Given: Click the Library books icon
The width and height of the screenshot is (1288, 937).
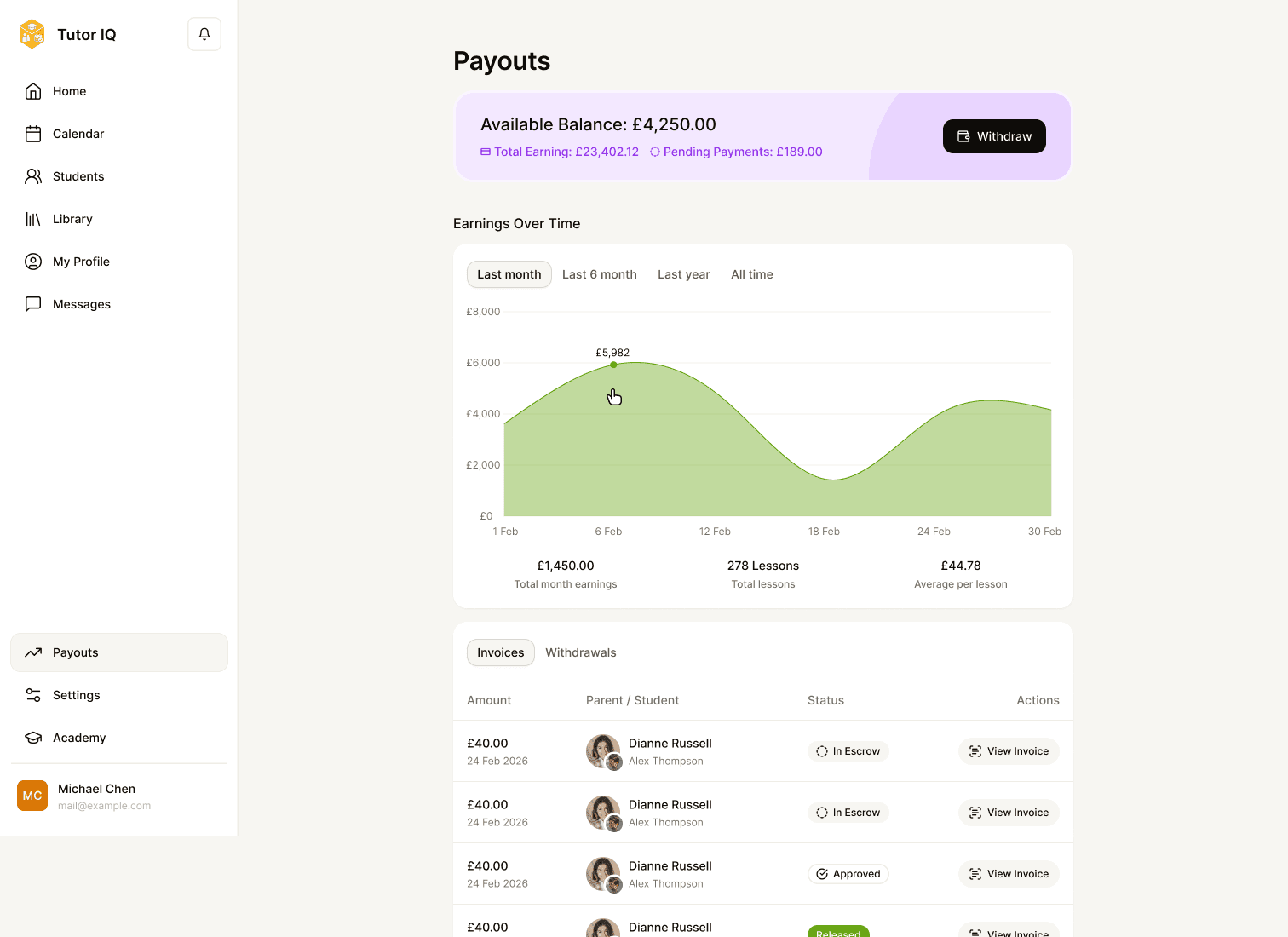Looking at the screenshot, I should (x=33, y=219).
